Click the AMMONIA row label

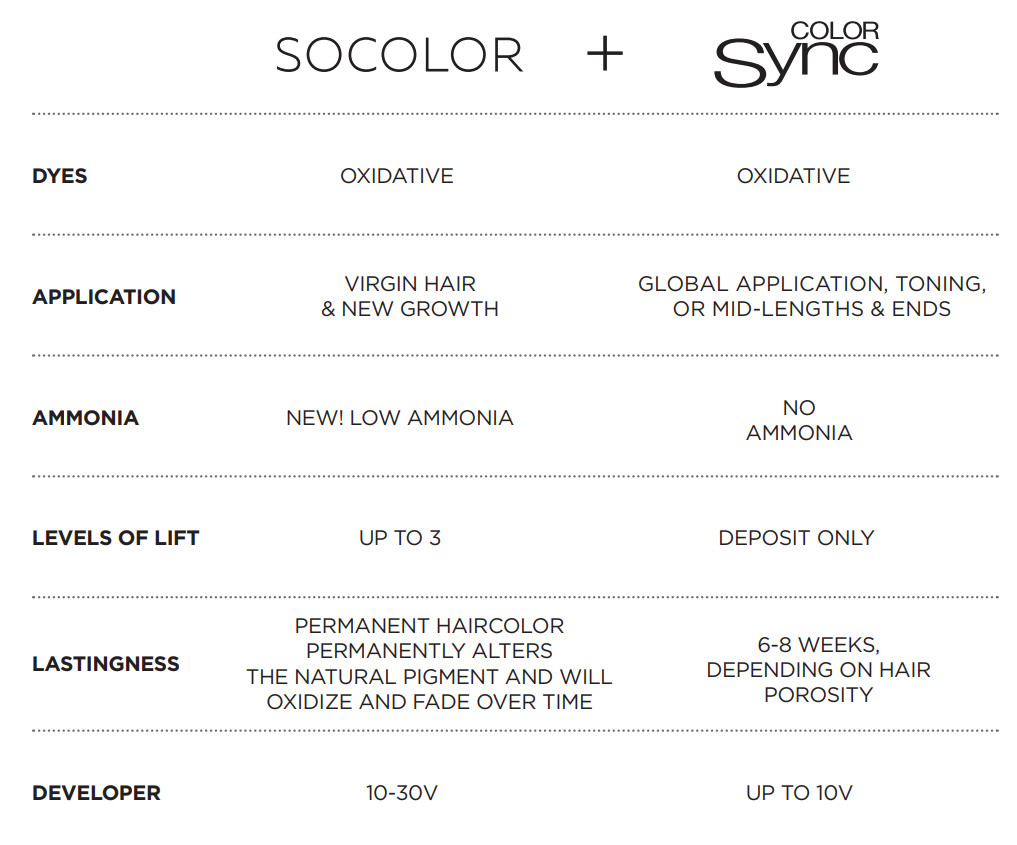[x=85, y=418]
